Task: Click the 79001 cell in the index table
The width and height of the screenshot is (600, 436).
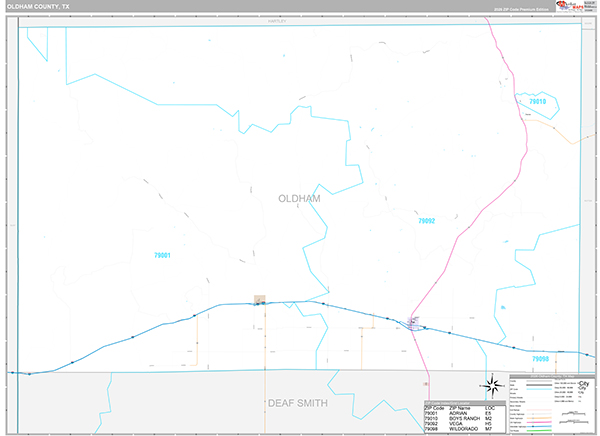Action: (x=431, y=413)
